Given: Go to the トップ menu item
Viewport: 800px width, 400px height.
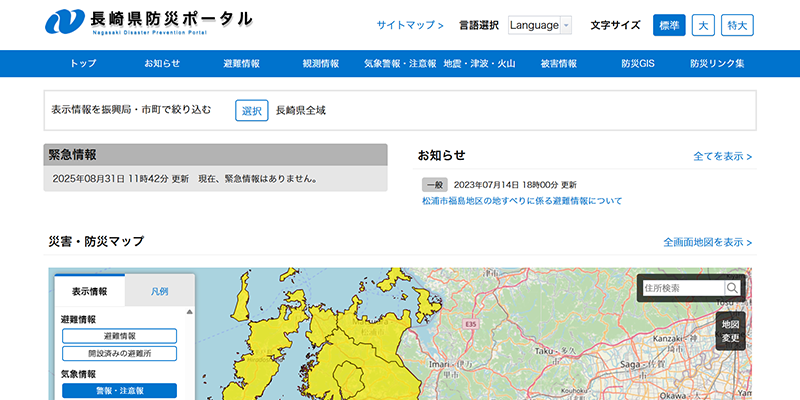Looking at the screenshot, I should [x=83, y=64].
